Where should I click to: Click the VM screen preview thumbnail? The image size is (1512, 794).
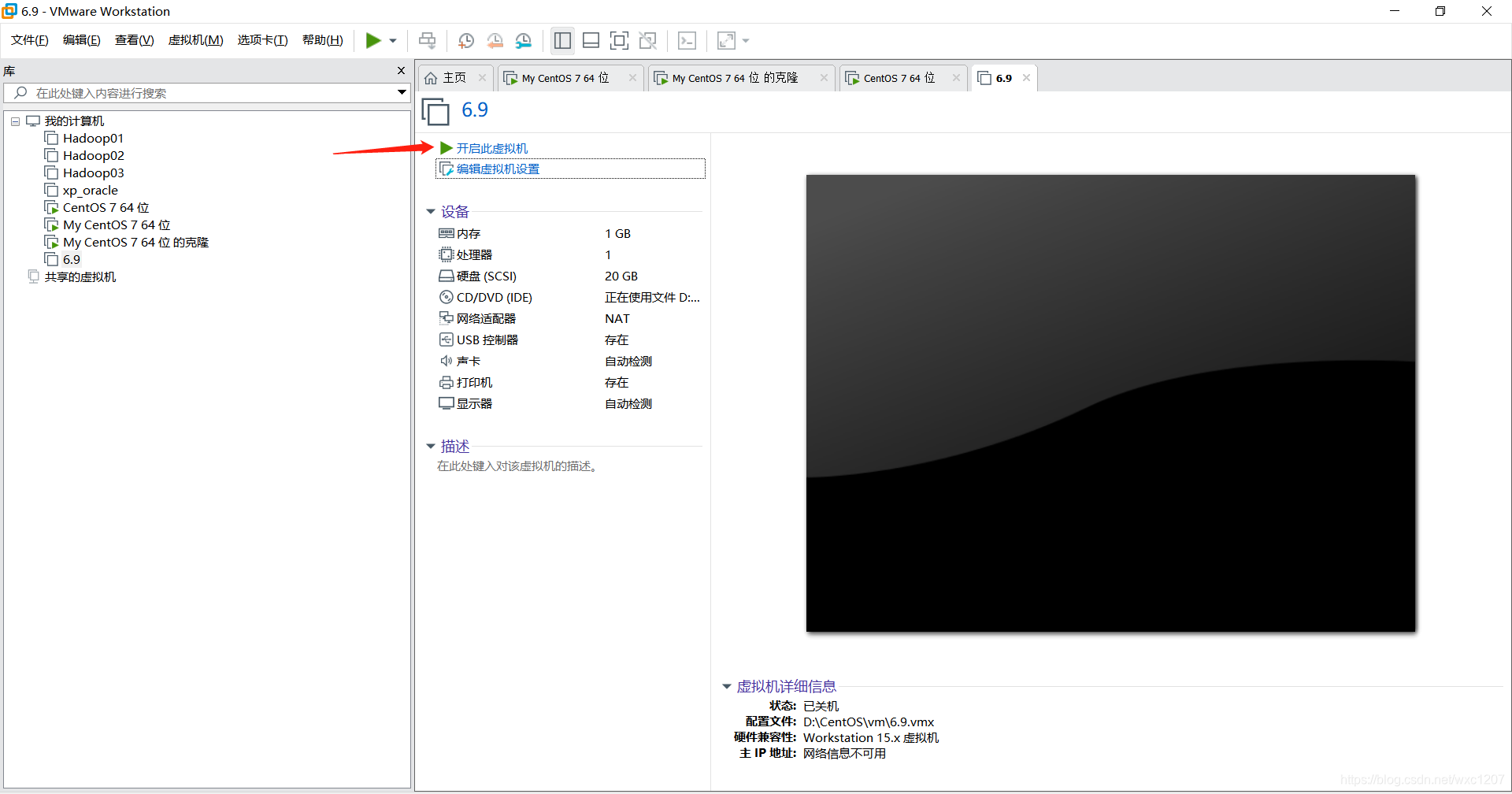click(x=1110, y=403)
